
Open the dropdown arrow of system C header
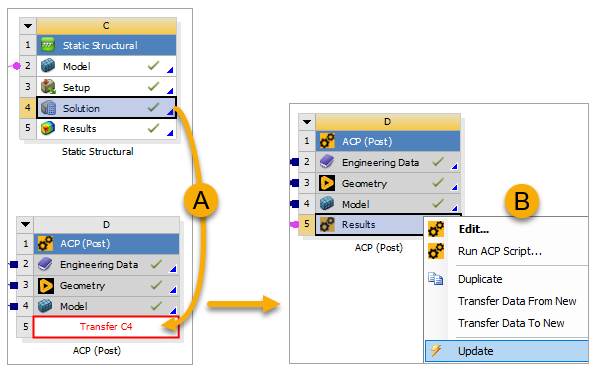pos(28,26)
